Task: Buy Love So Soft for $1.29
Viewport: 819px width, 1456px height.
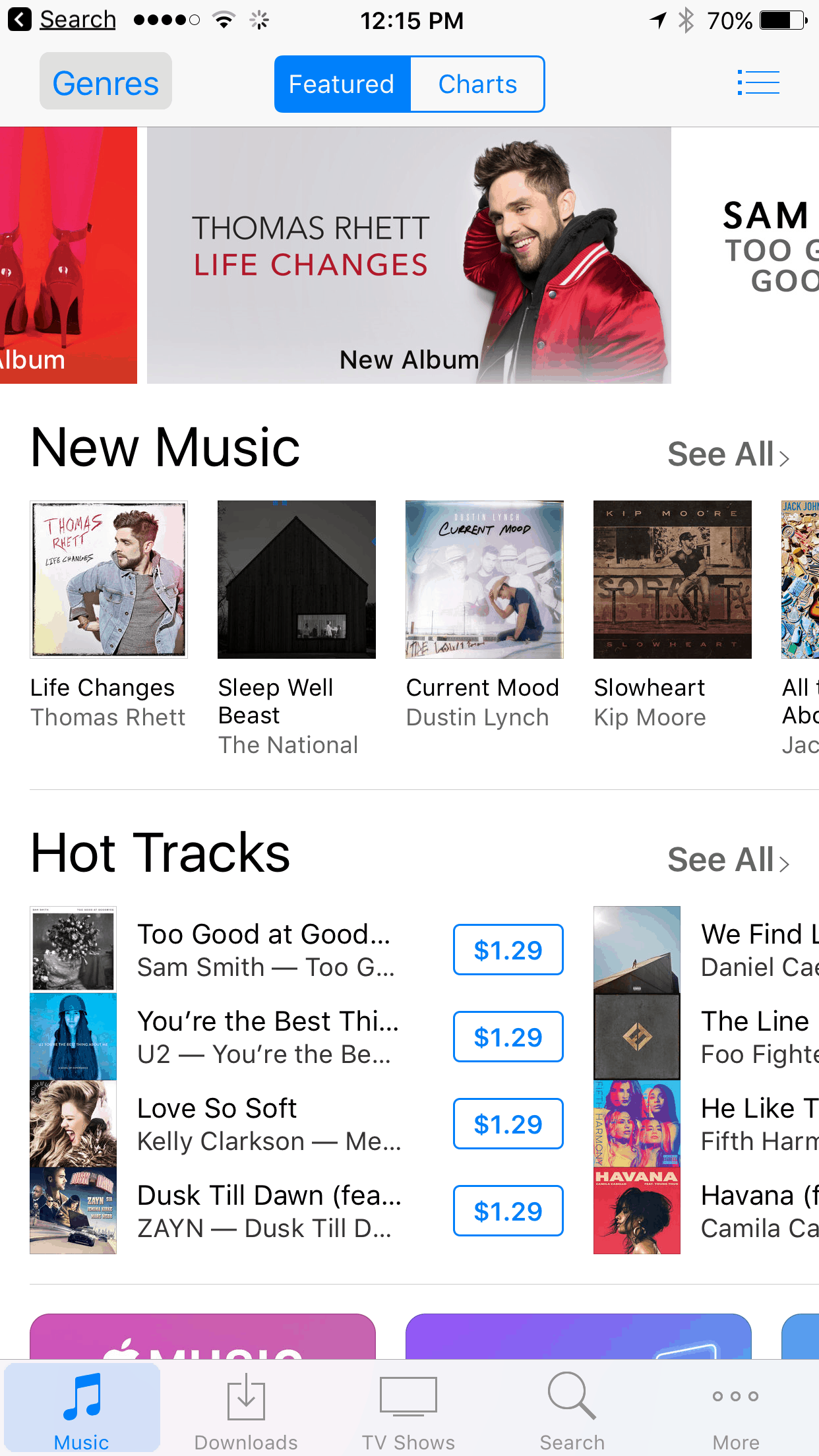Action: coord(508,1124)
